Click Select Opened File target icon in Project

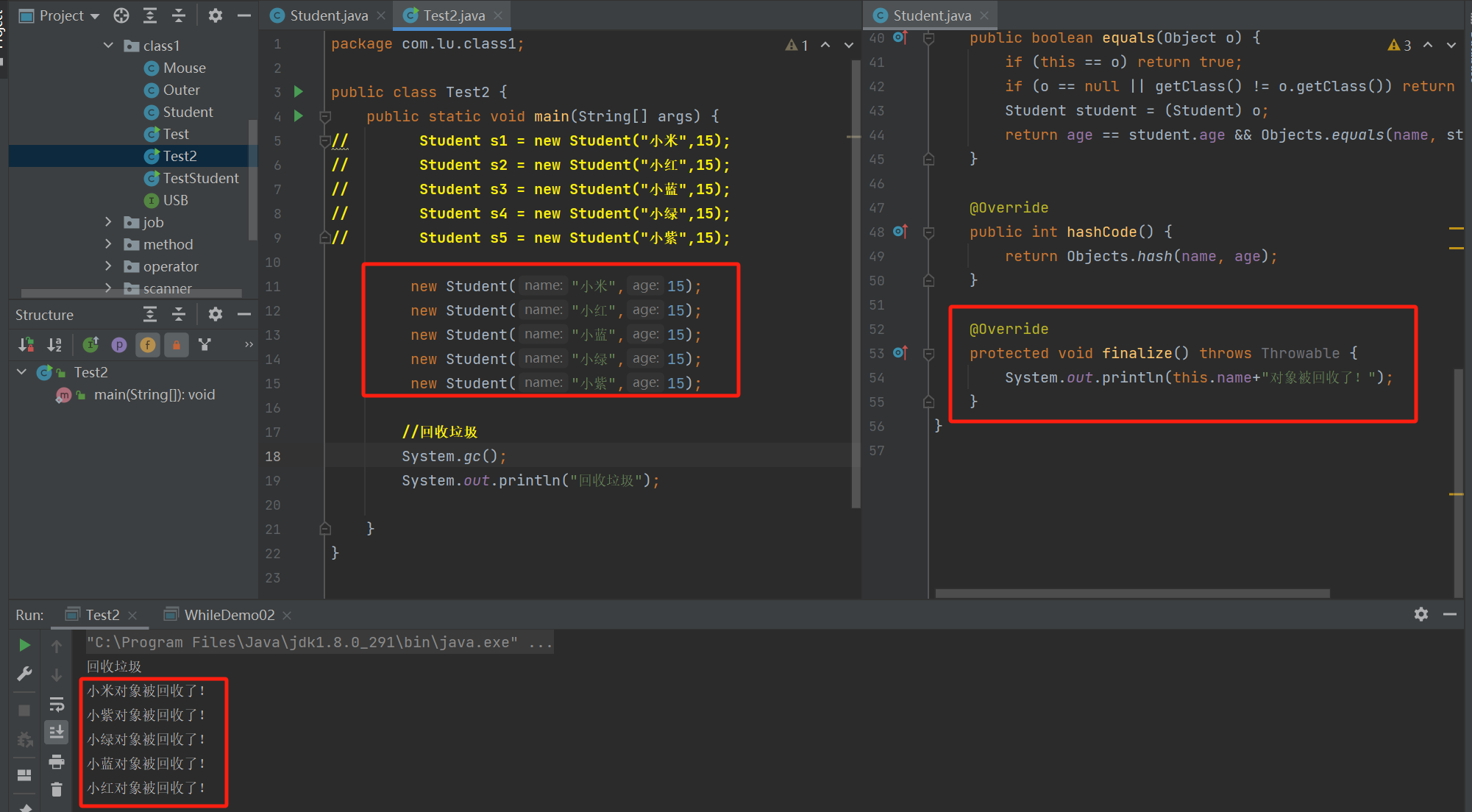point(121,15)
